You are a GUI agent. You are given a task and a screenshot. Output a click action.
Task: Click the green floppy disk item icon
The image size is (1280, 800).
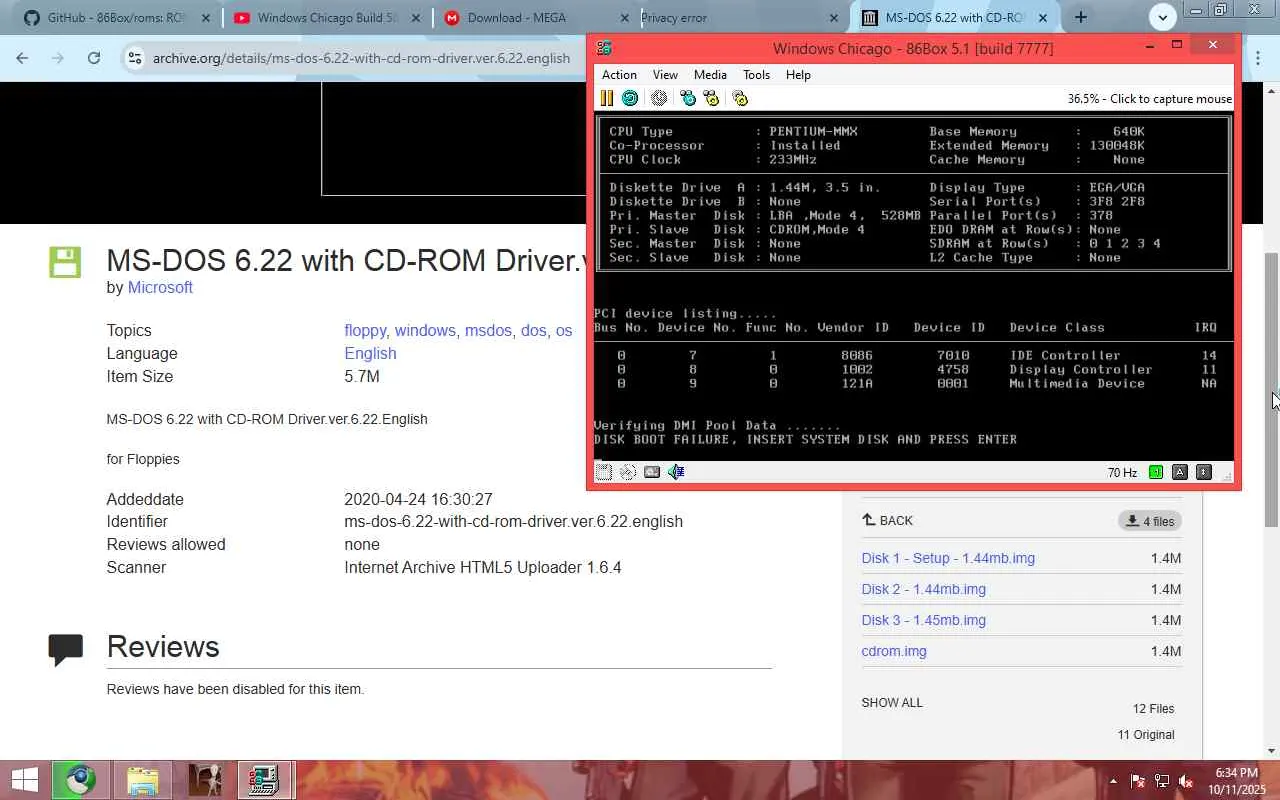tap(65, 262)
